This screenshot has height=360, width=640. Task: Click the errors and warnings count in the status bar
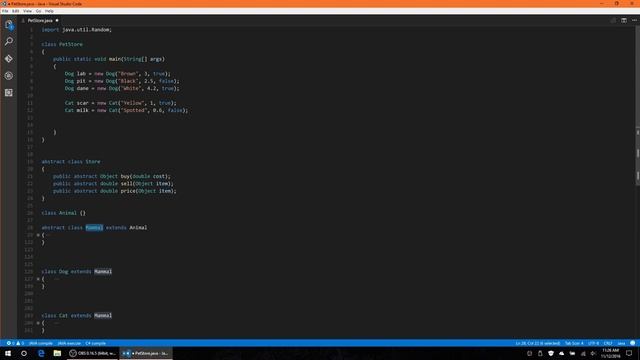(15, 343)
